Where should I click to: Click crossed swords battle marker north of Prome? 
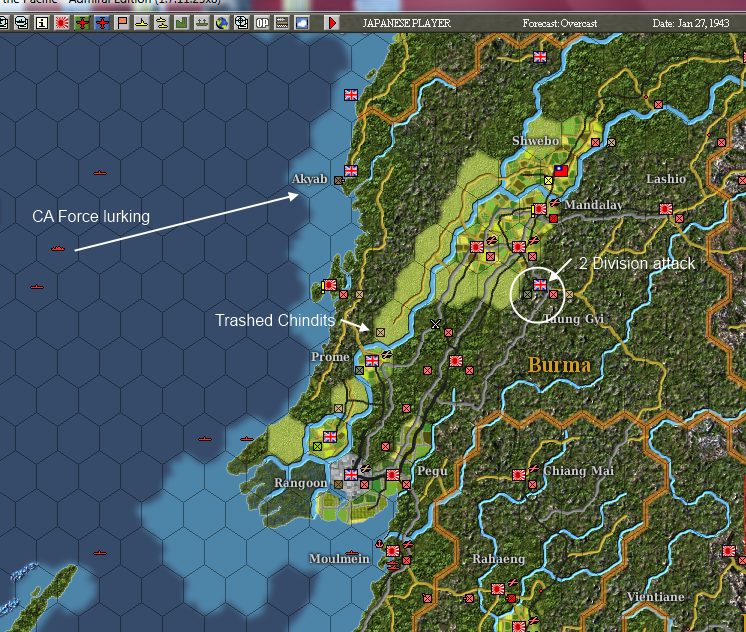pyautogui.click(x=435, y=324)
